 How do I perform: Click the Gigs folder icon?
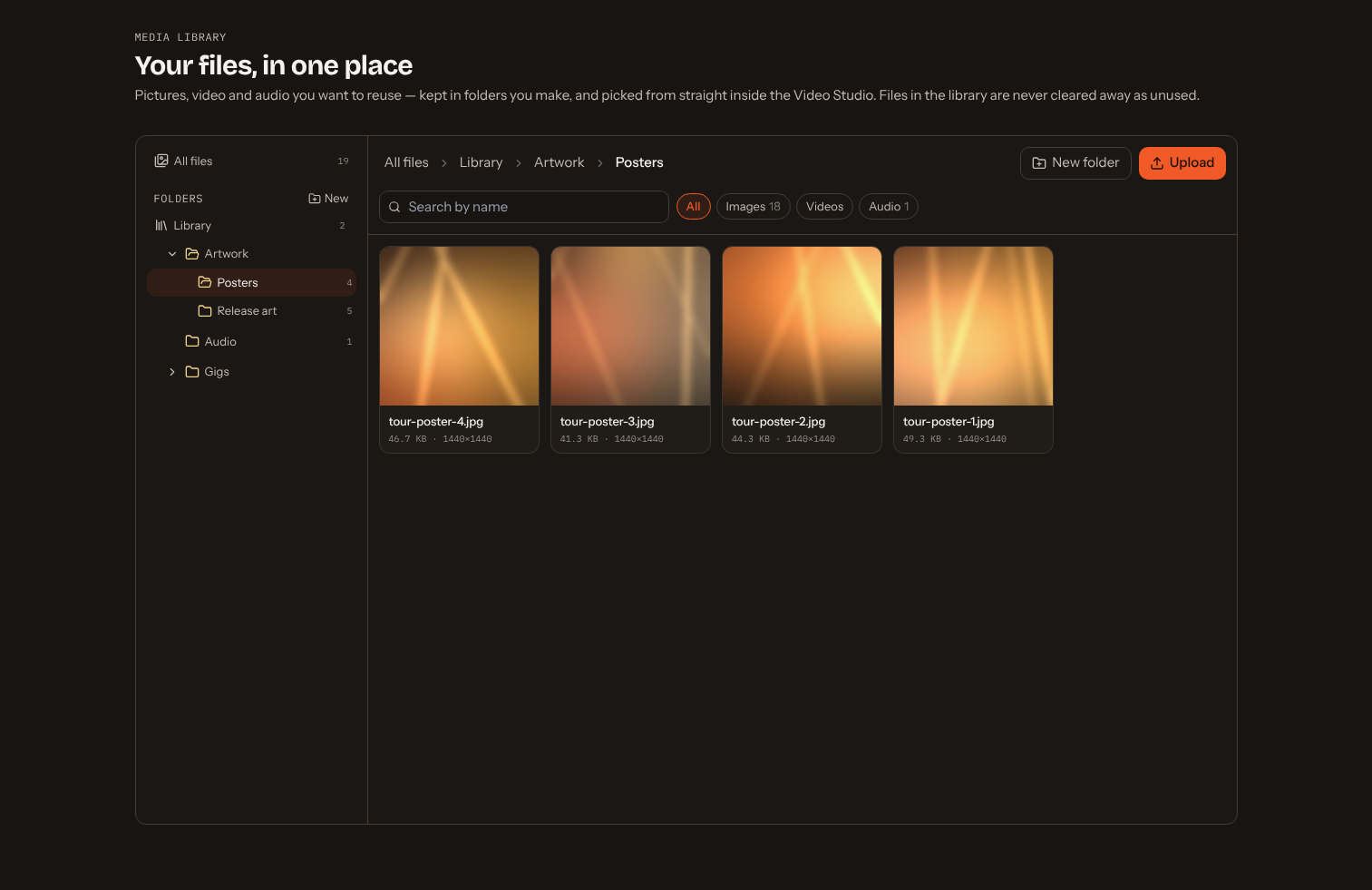192,372
